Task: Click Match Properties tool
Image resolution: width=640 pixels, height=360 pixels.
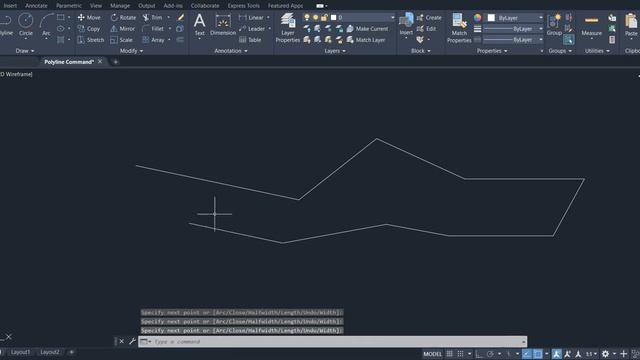Action: (459, 28)
